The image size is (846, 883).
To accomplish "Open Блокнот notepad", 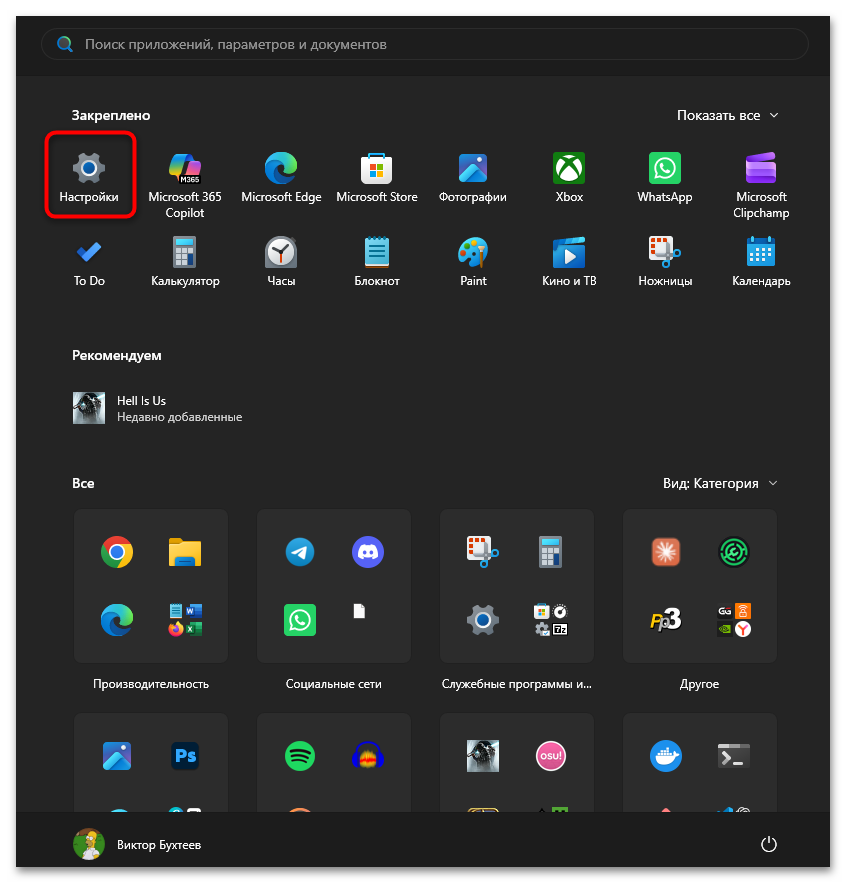I will pyautogui.click(x=377, y=261).
